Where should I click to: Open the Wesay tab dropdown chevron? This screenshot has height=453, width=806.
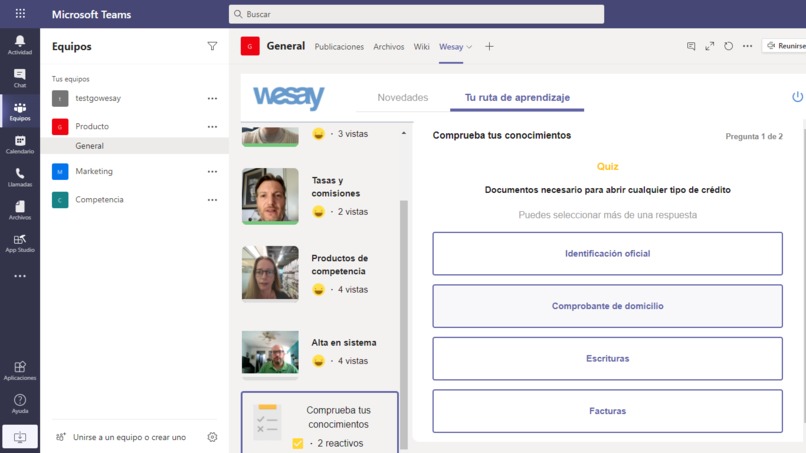coord(469,47)
